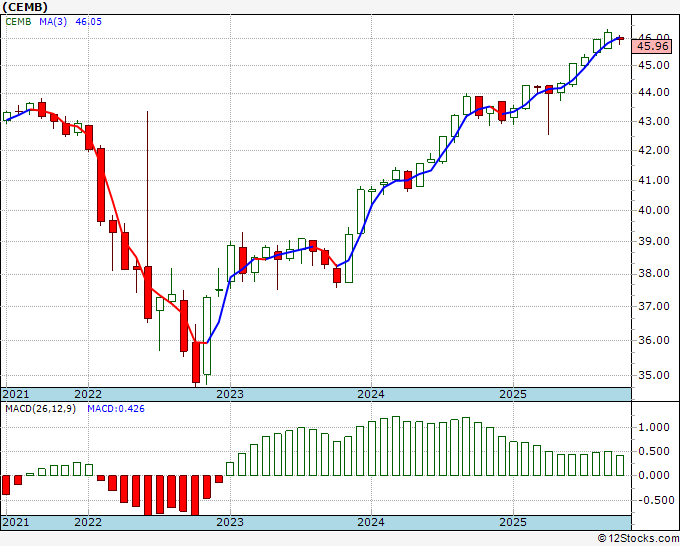Click the (CEMB) chart title
The width and height of the screenshot is (680, 546).
(x=24, y=7)
